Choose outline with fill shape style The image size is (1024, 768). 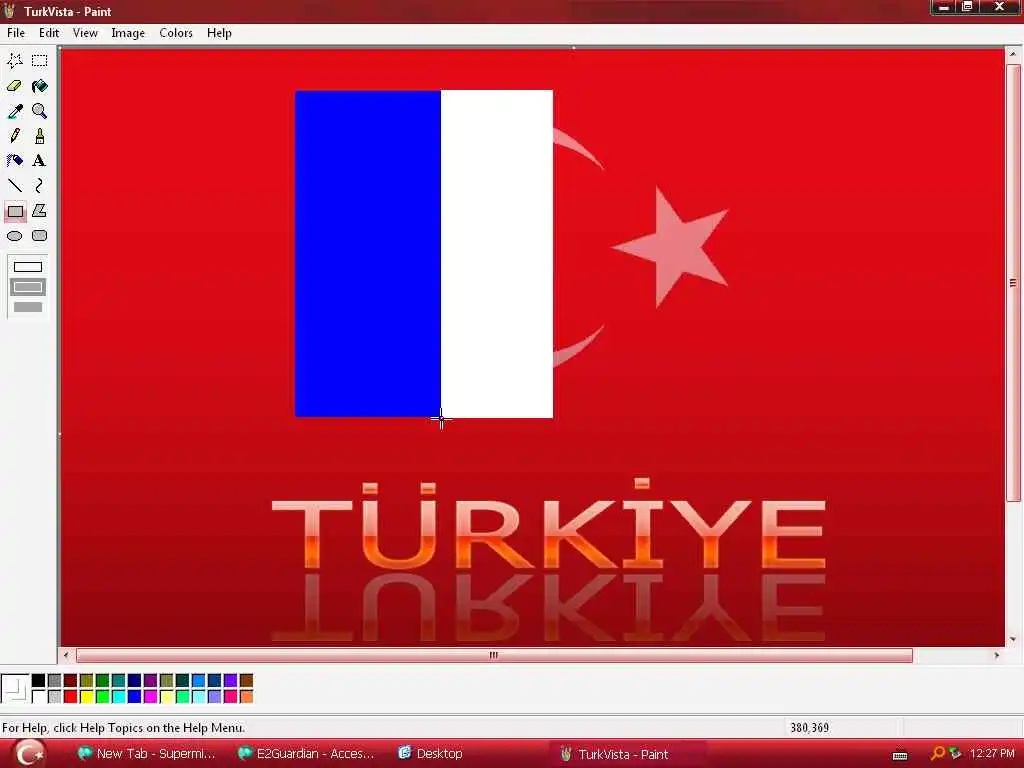pyautogui.click(x=28, y=287)
